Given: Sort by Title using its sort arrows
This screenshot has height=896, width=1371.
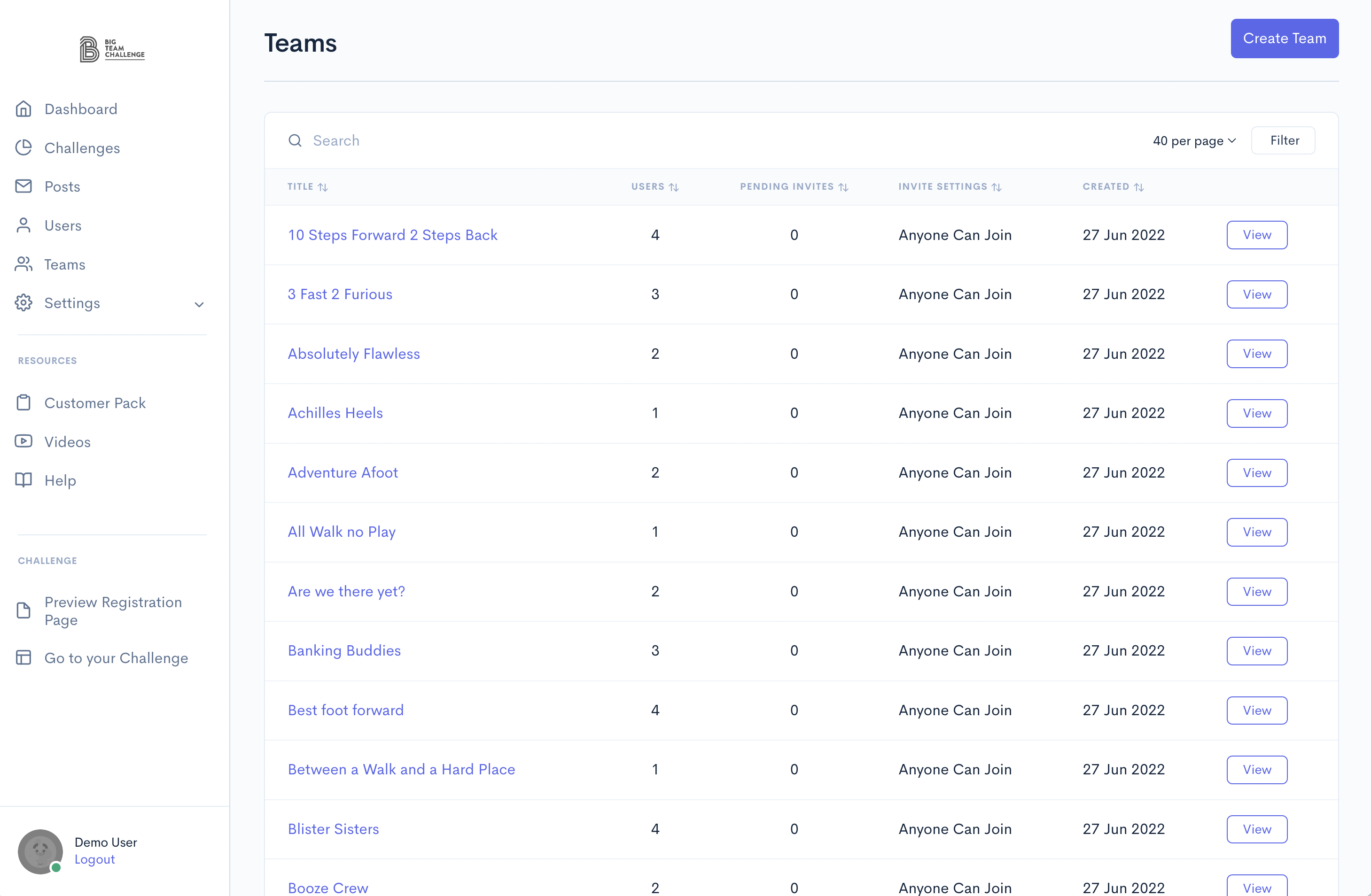Looking at the screenshot, I should pyautogui.click(x=323, y=187).
